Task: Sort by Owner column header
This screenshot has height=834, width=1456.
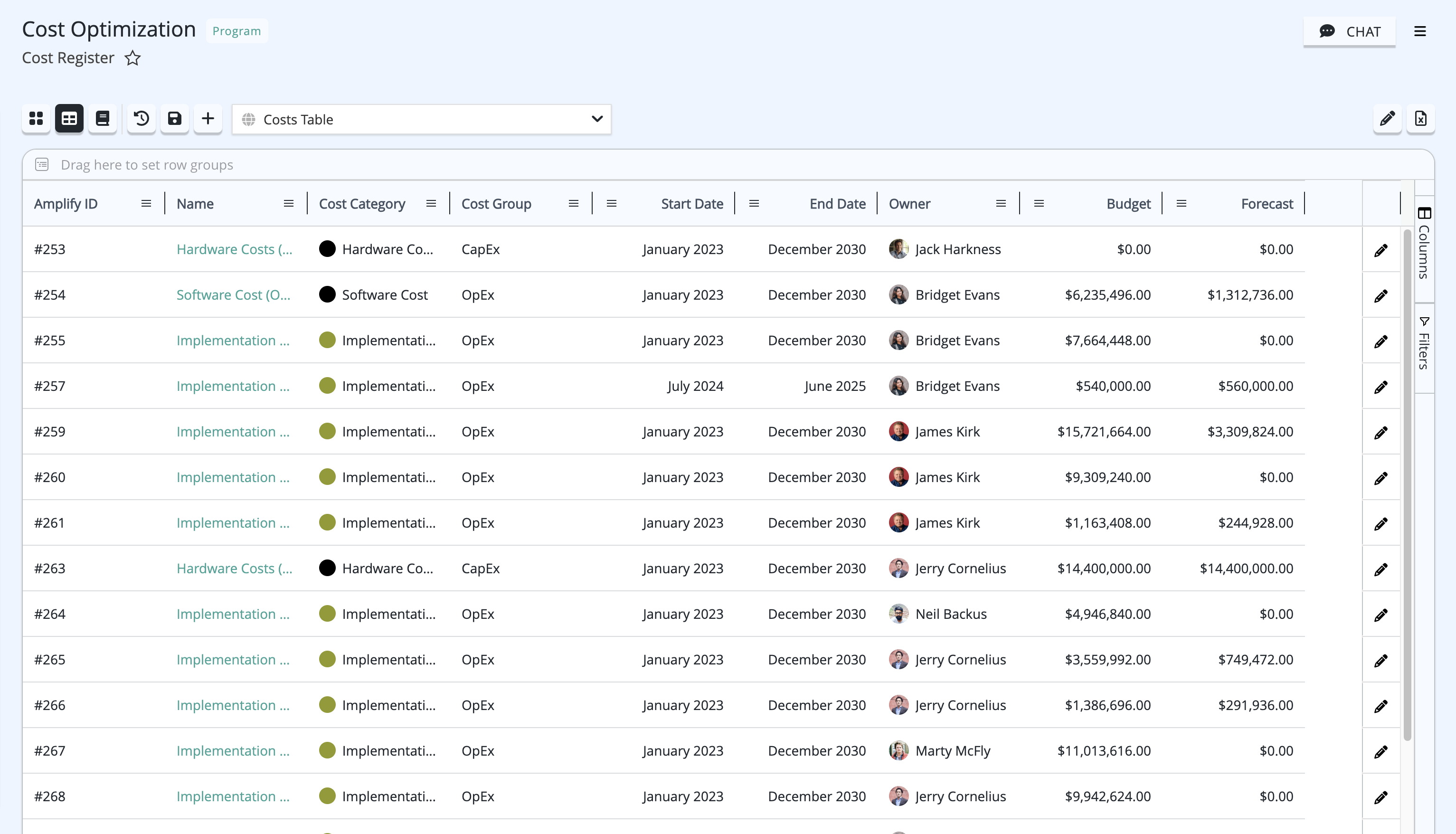Action: 909,203
